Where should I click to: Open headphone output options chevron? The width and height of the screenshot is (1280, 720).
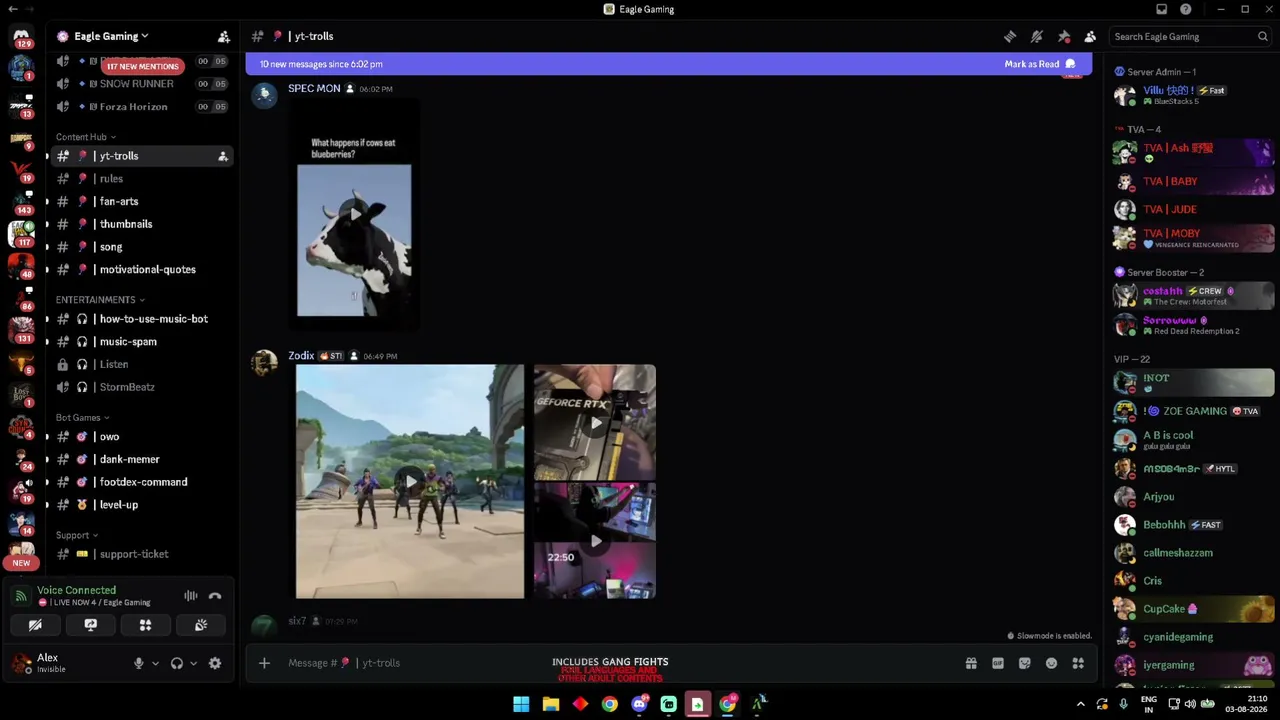(x=193, y=663)
